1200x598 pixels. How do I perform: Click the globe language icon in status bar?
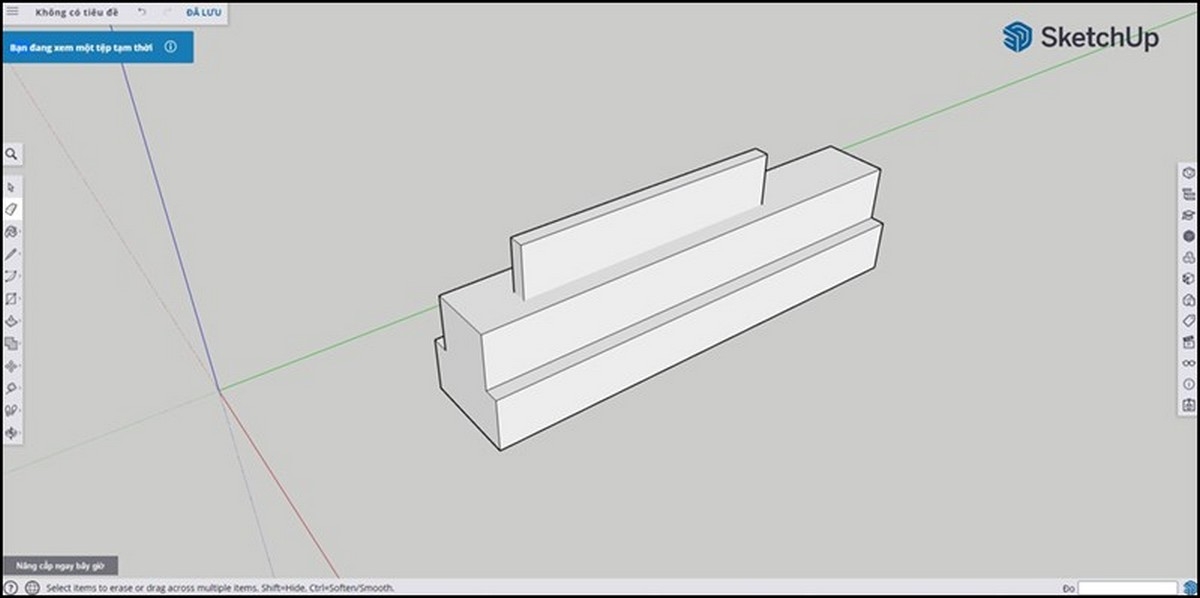tap(32, 588)
